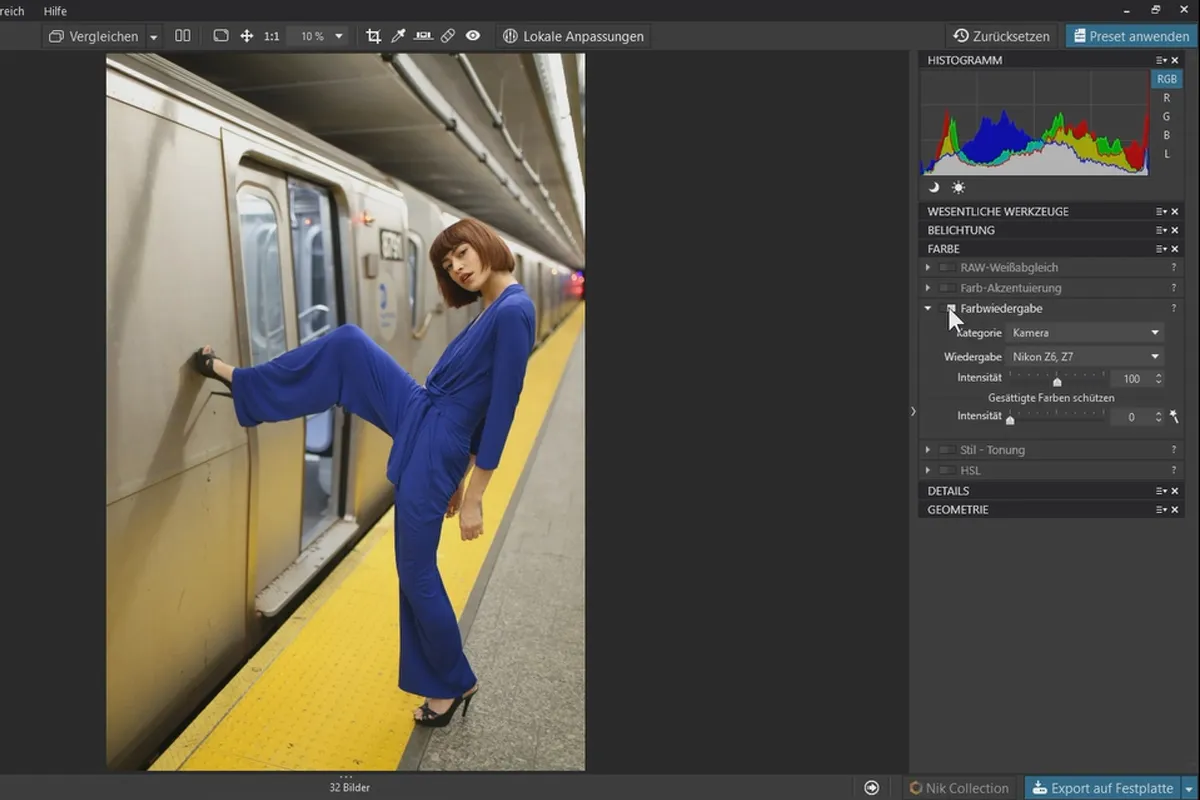The image size is (1200, 800).
Task: Click the magic wand next to Intensität 0
Action: point(1174,416)
